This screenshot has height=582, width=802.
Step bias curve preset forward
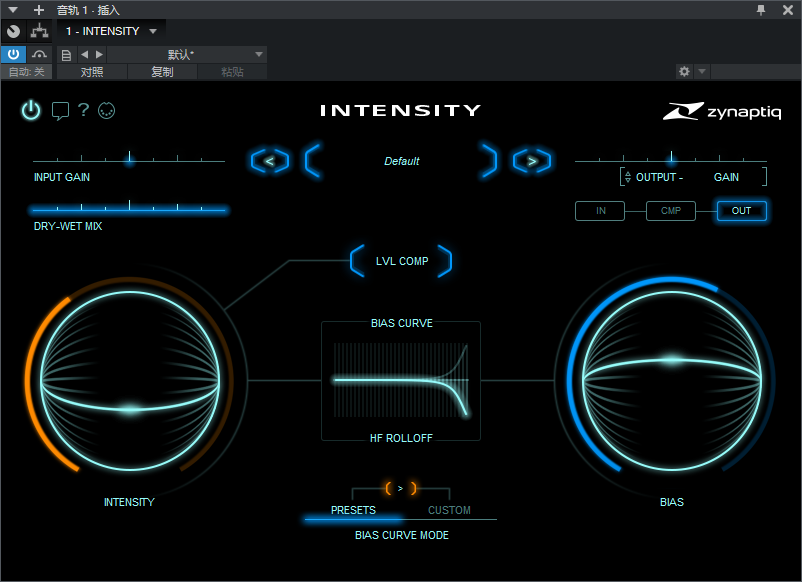point(400,488)
